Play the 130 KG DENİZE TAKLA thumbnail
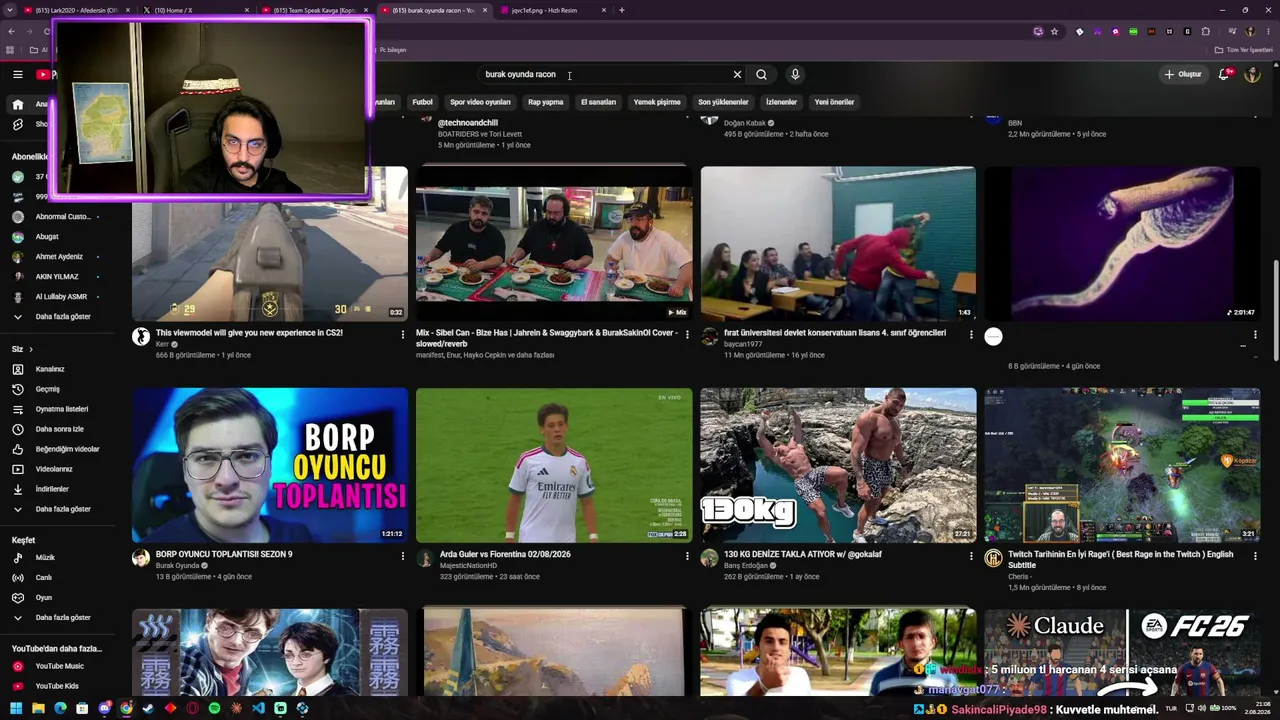The width and height of the screenshot is (1280, 720). [838, 465]
